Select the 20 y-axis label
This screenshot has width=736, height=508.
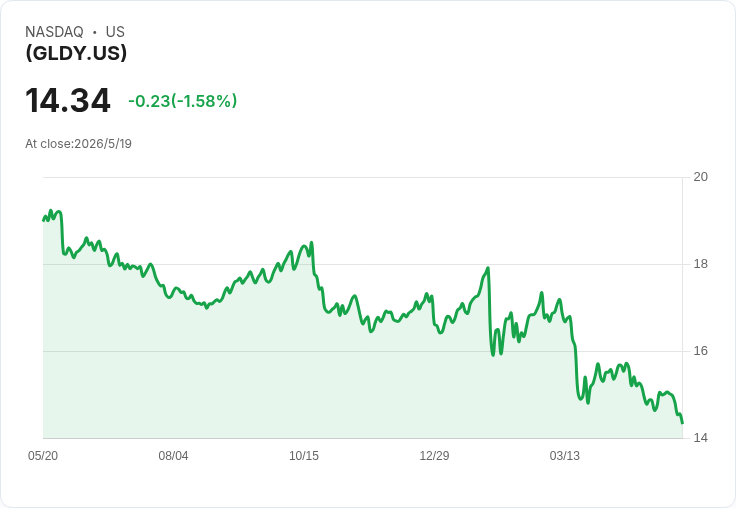(x=700, y=177)
